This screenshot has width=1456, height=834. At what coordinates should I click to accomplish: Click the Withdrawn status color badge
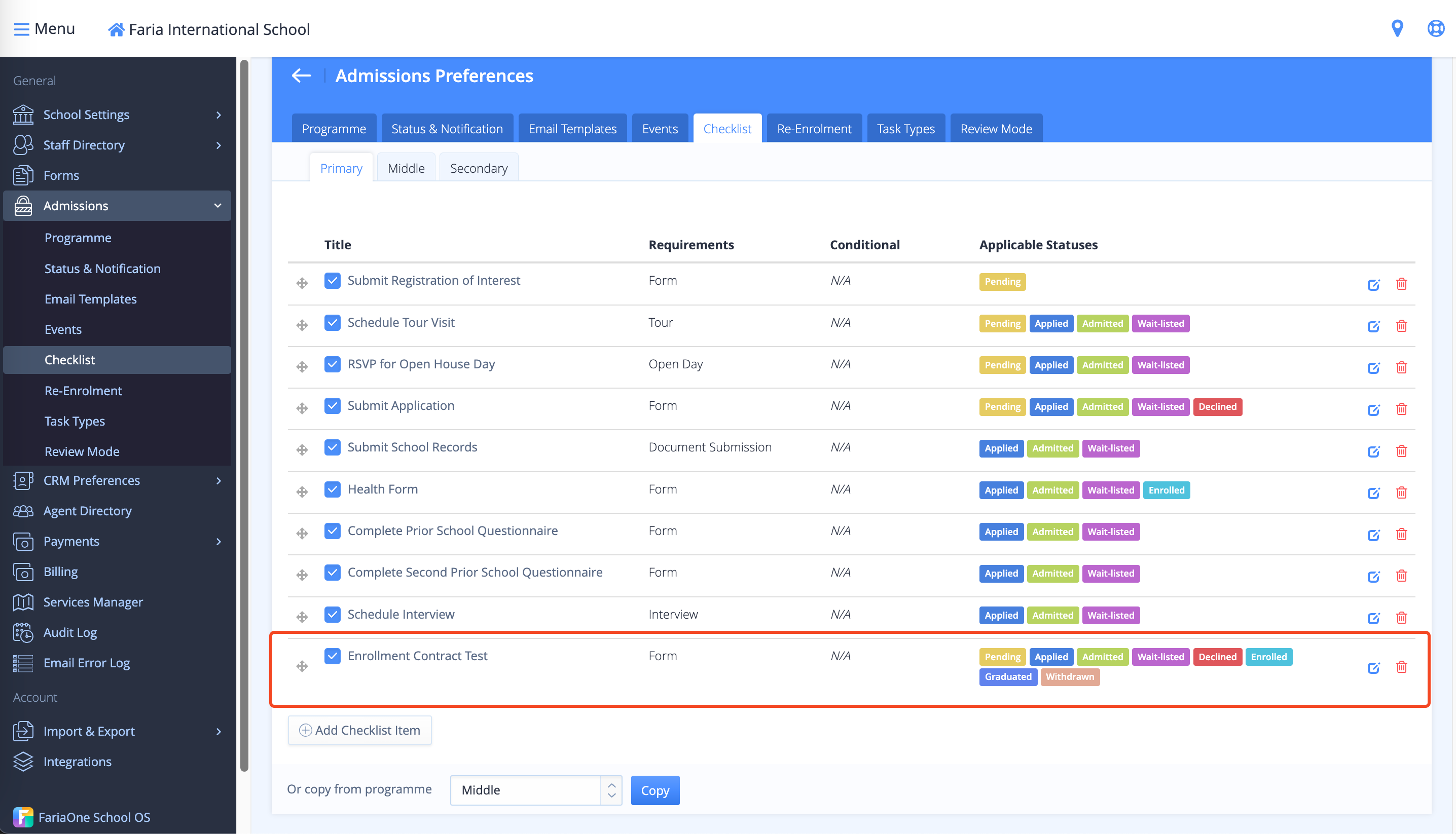pyautogui.click(x=1069, y=676)
